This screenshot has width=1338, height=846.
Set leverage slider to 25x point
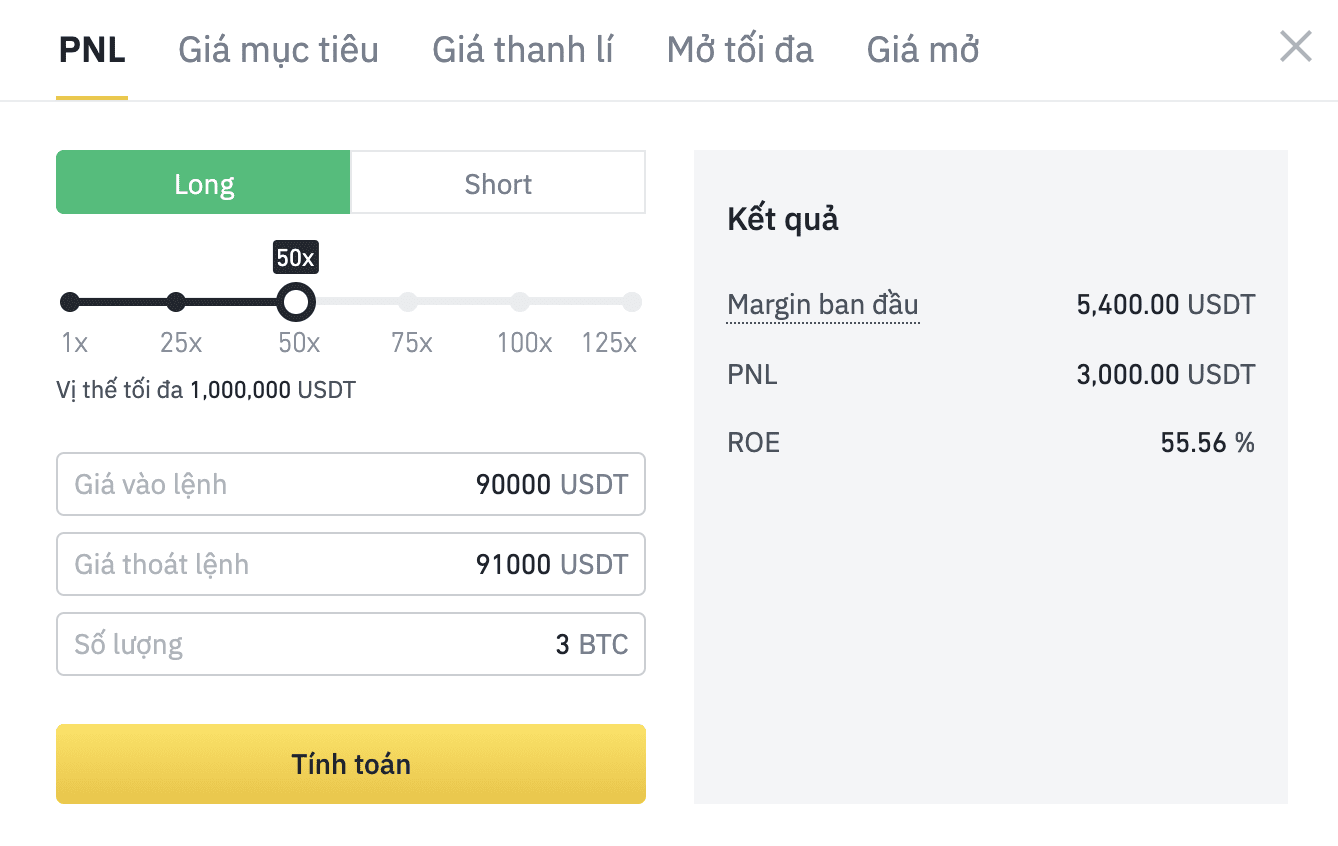coord(176,302)
